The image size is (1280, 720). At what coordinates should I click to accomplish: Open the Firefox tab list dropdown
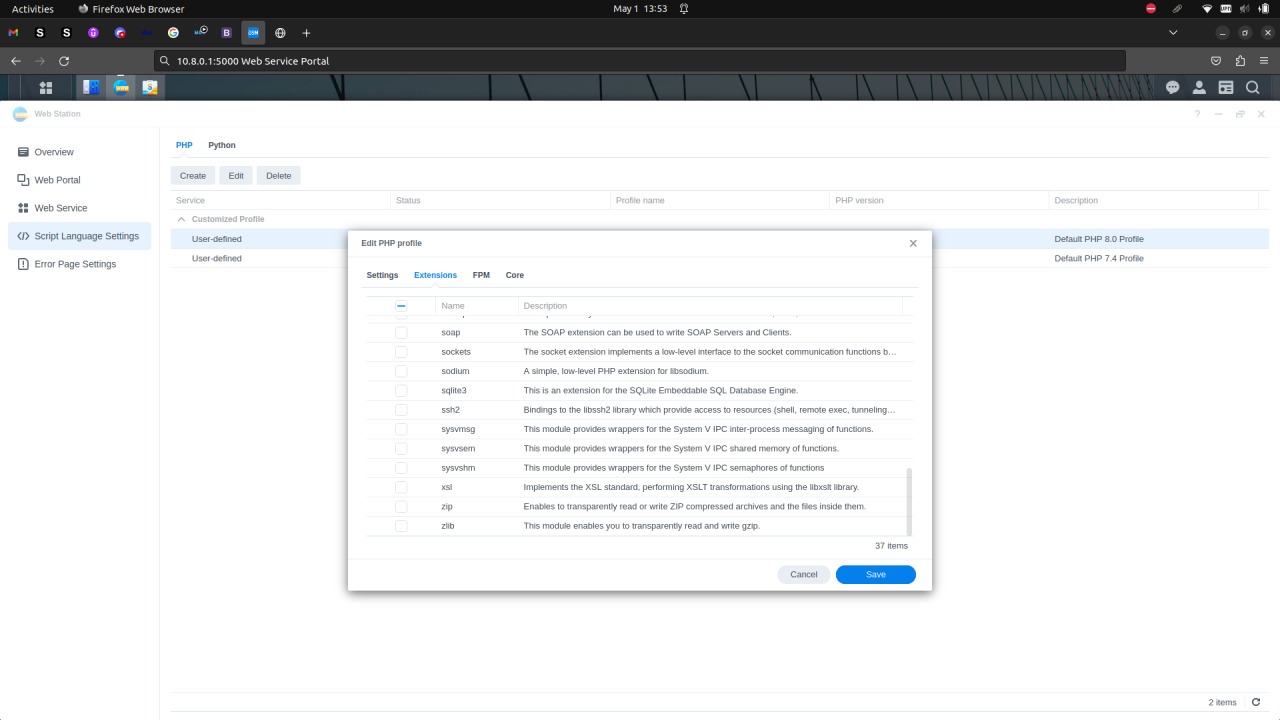click(x=1172, y=32)
